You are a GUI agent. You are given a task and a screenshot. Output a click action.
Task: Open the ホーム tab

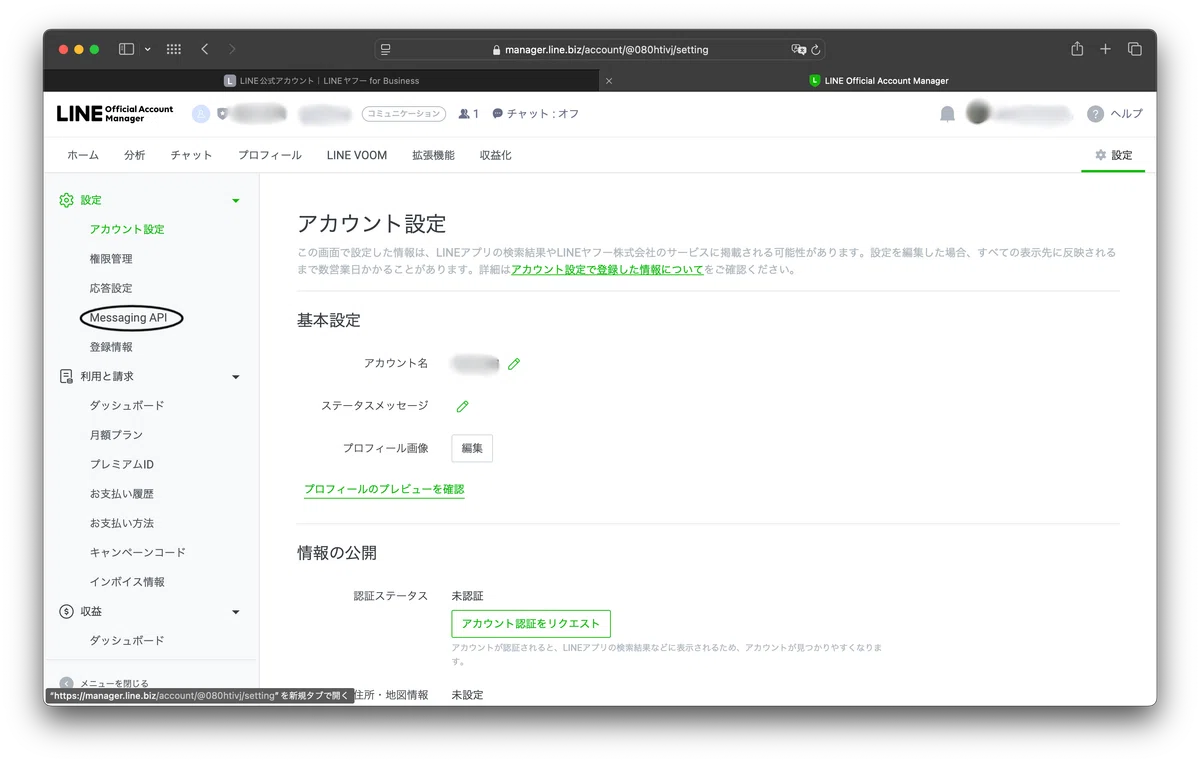point(83,155)
